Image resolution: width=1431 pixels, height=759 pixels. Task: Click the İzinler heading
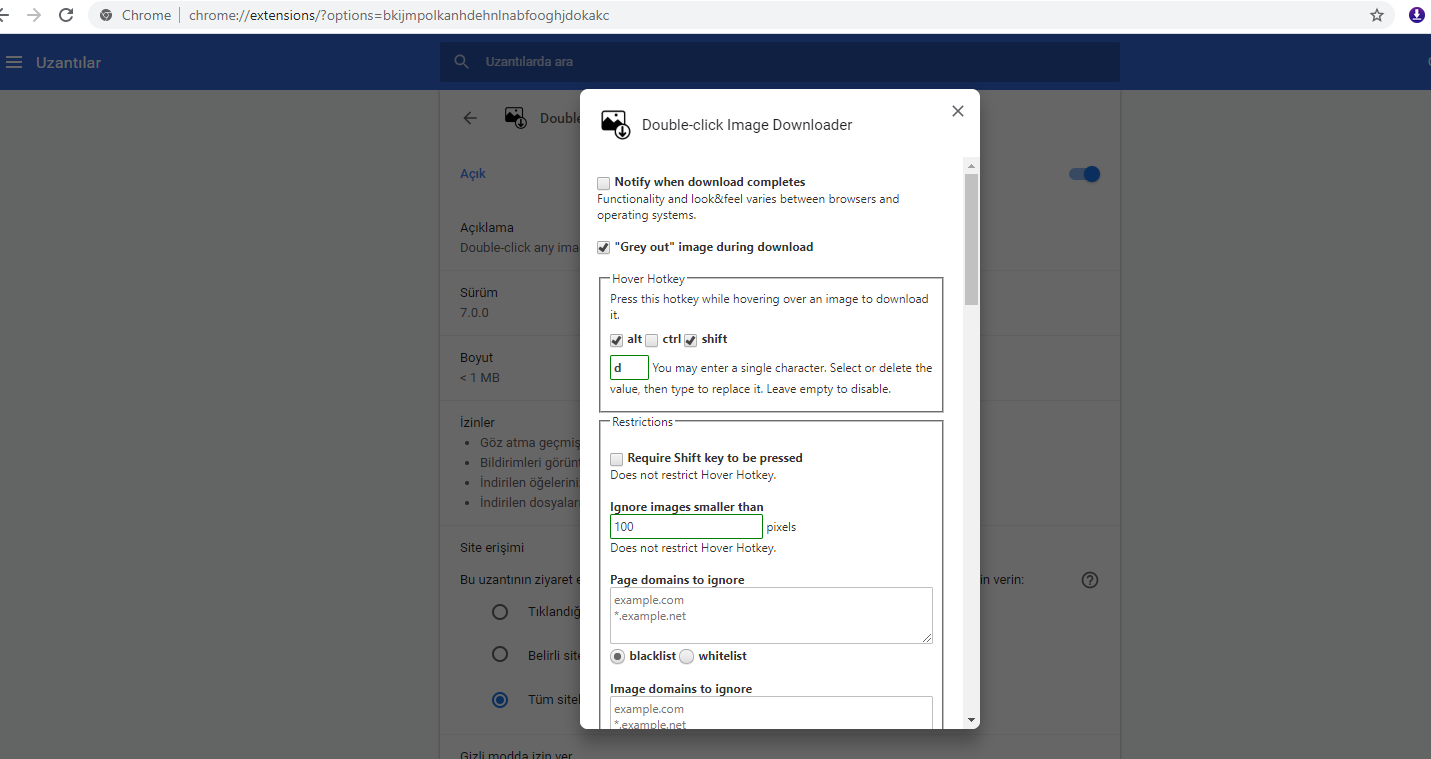click(477, 423)
